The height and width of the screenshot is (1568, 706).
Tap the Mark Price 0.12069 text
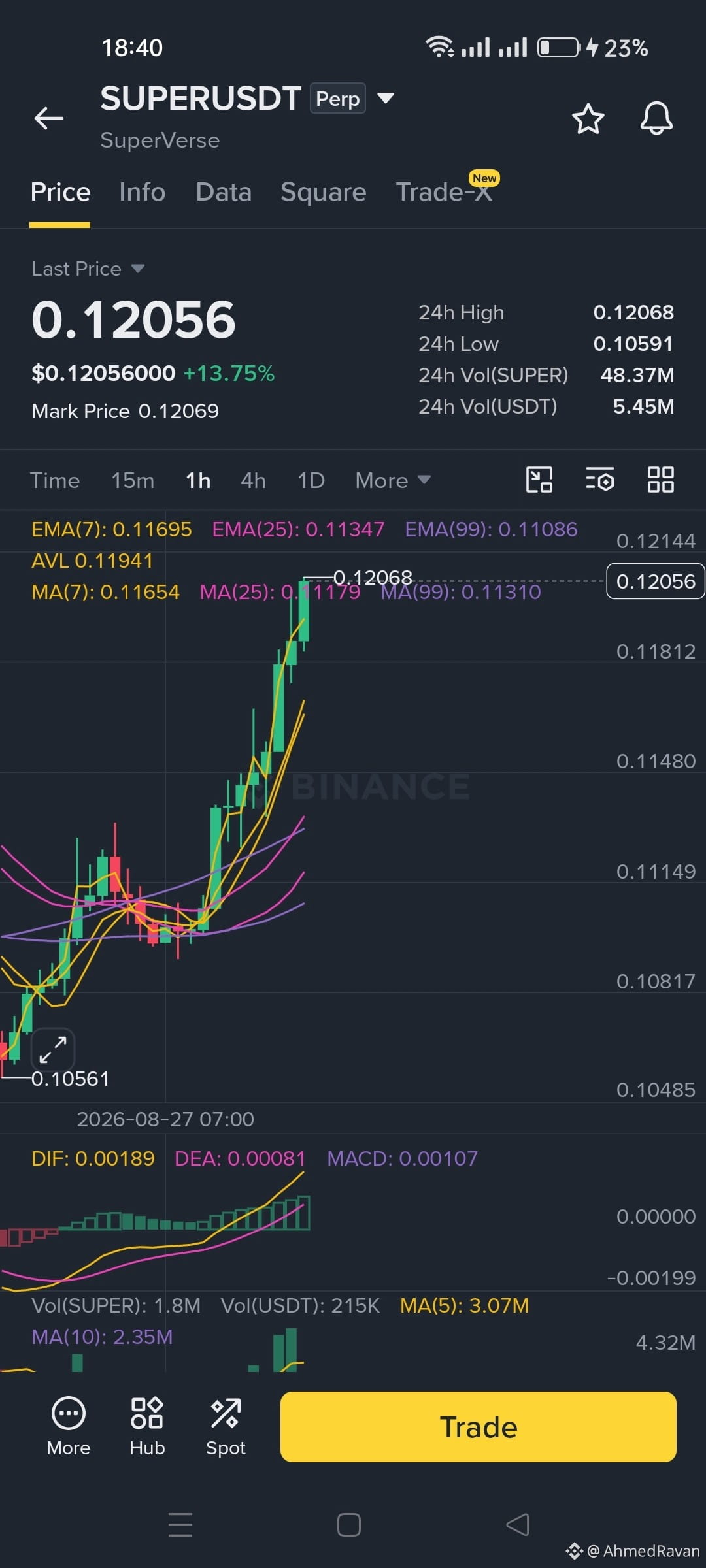tap(126, 411)
